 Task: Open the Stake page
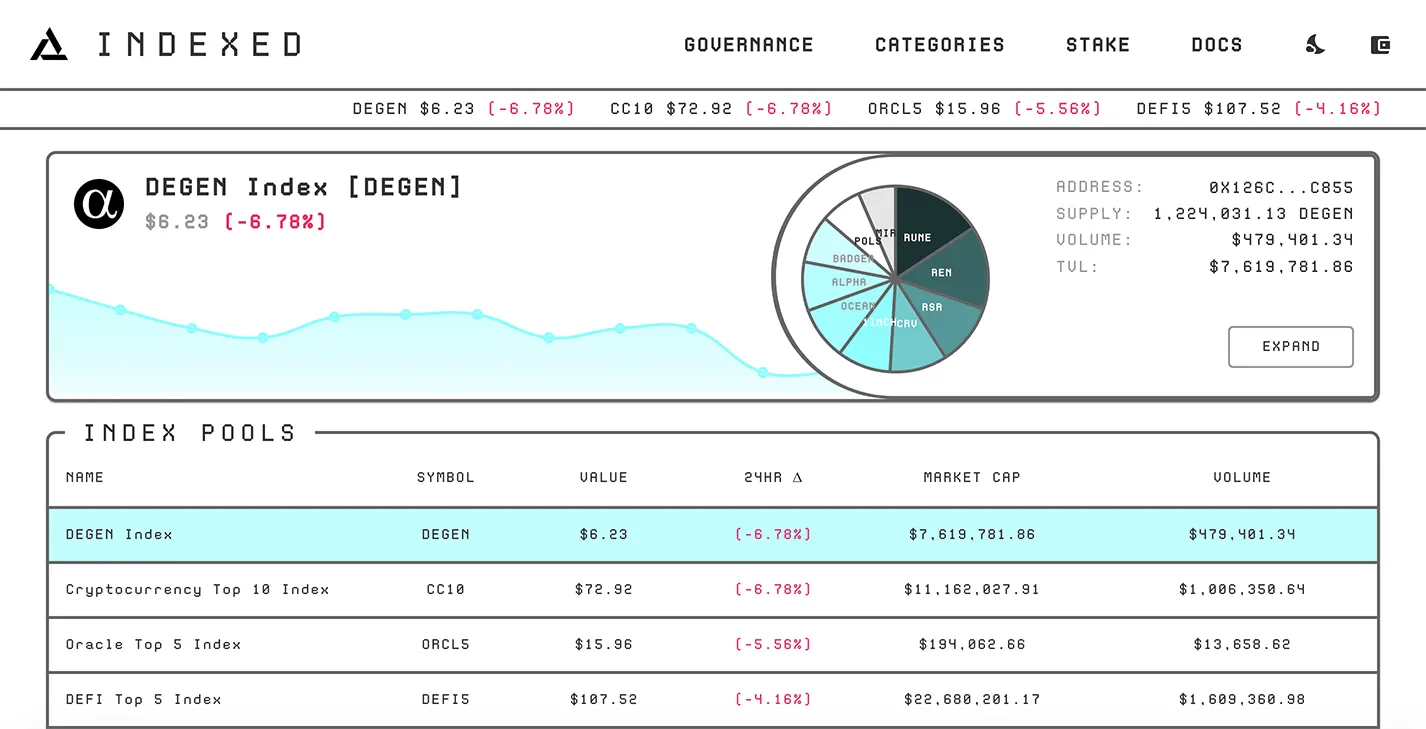click(x=1097, y=45)
